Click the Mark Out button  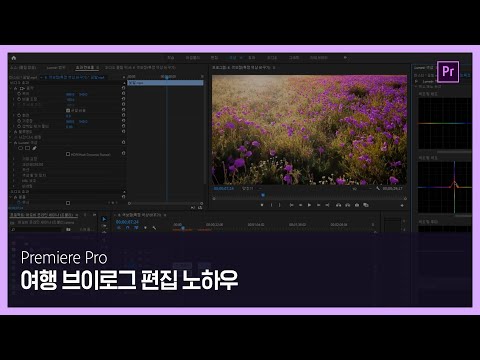coord(279,205)
